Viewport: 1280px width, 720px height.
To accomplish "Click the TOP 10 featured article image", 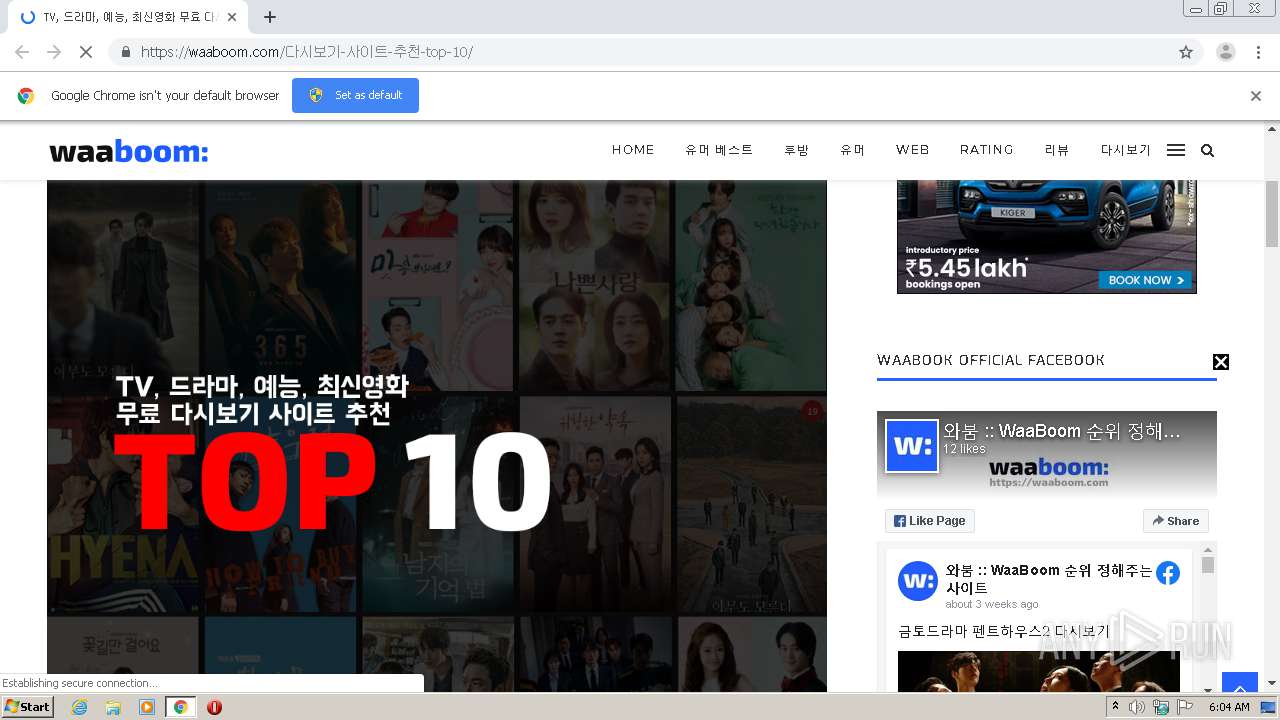I will (437, 436).
